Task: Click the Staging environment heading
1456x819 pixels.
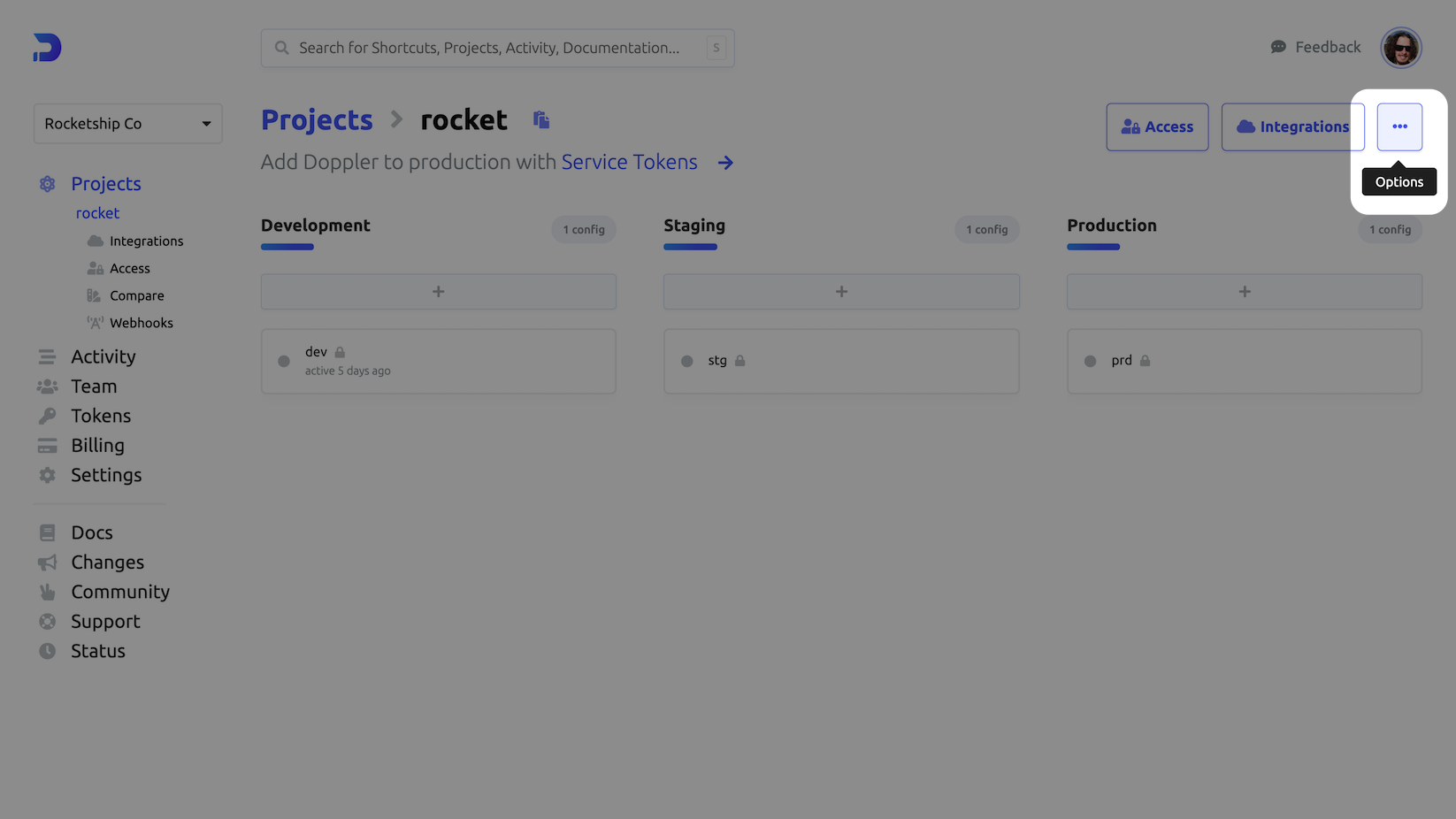Action: [694, 226]
